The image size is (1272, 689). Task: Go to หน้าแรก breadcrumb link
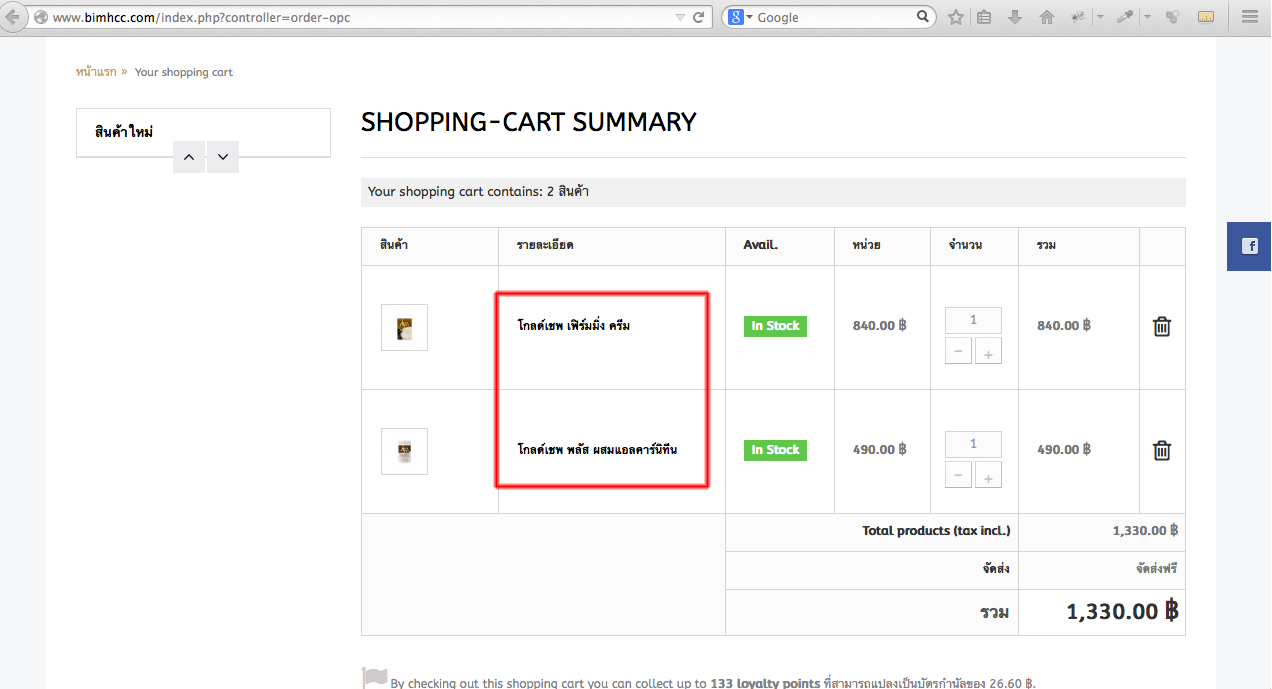click(x=96, y=72)
